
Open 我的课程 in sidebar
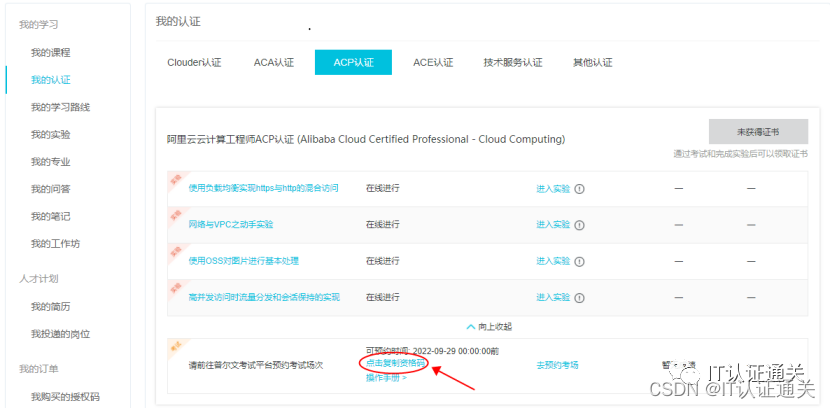click(x=50, y=52)
